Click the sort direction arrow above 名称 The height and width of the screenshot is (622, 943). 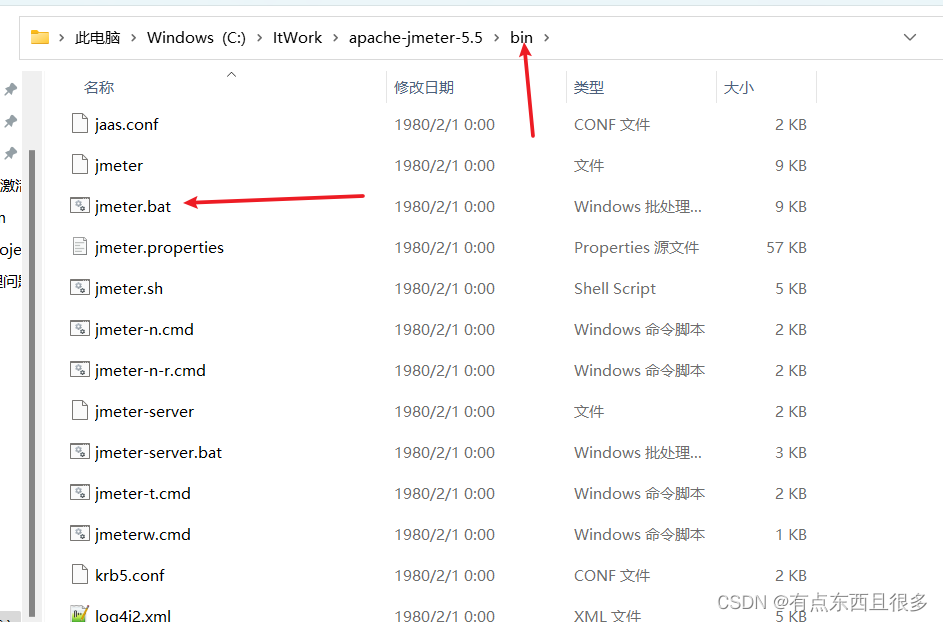(232, 75)
